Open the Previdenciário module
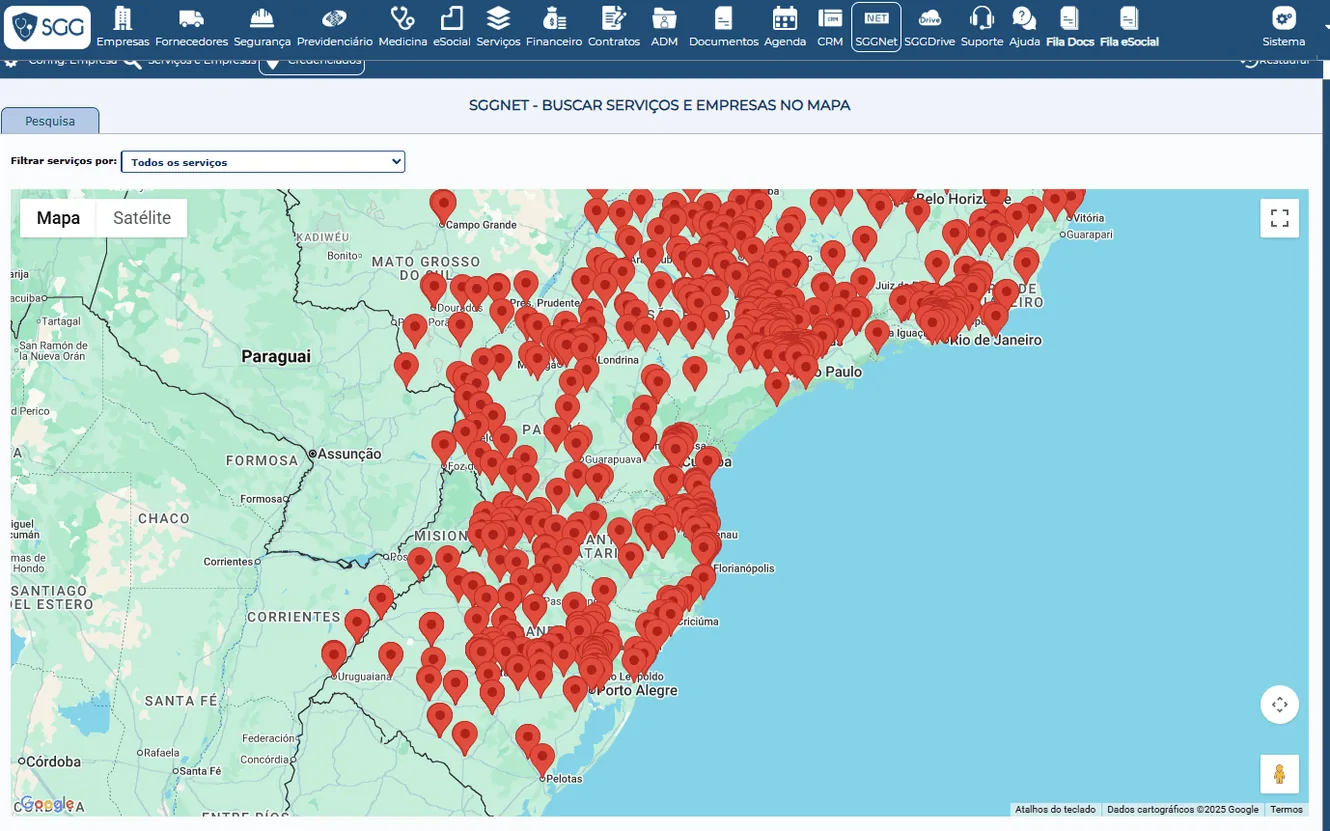Image resolution: width=1330 pixels, height=831 pixels. point(334,28)
